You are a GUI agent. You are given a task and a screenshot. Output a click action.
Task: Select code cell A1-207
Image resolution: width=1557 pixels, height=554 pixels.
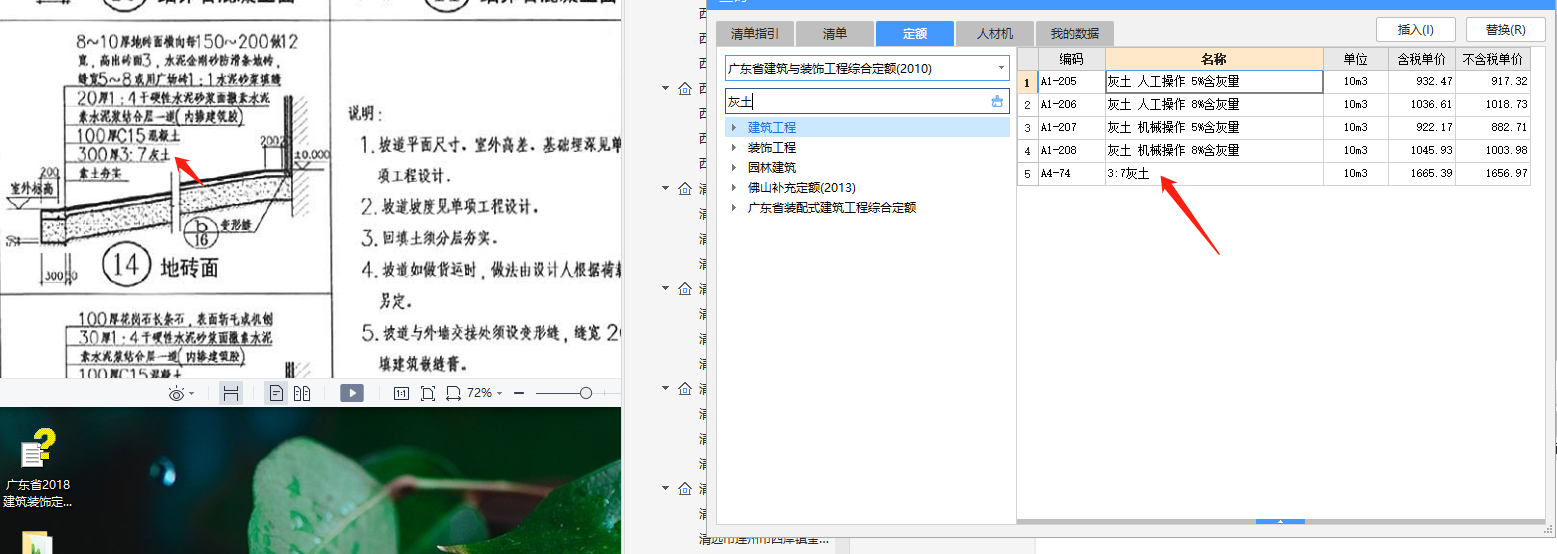pos(1071,128)
